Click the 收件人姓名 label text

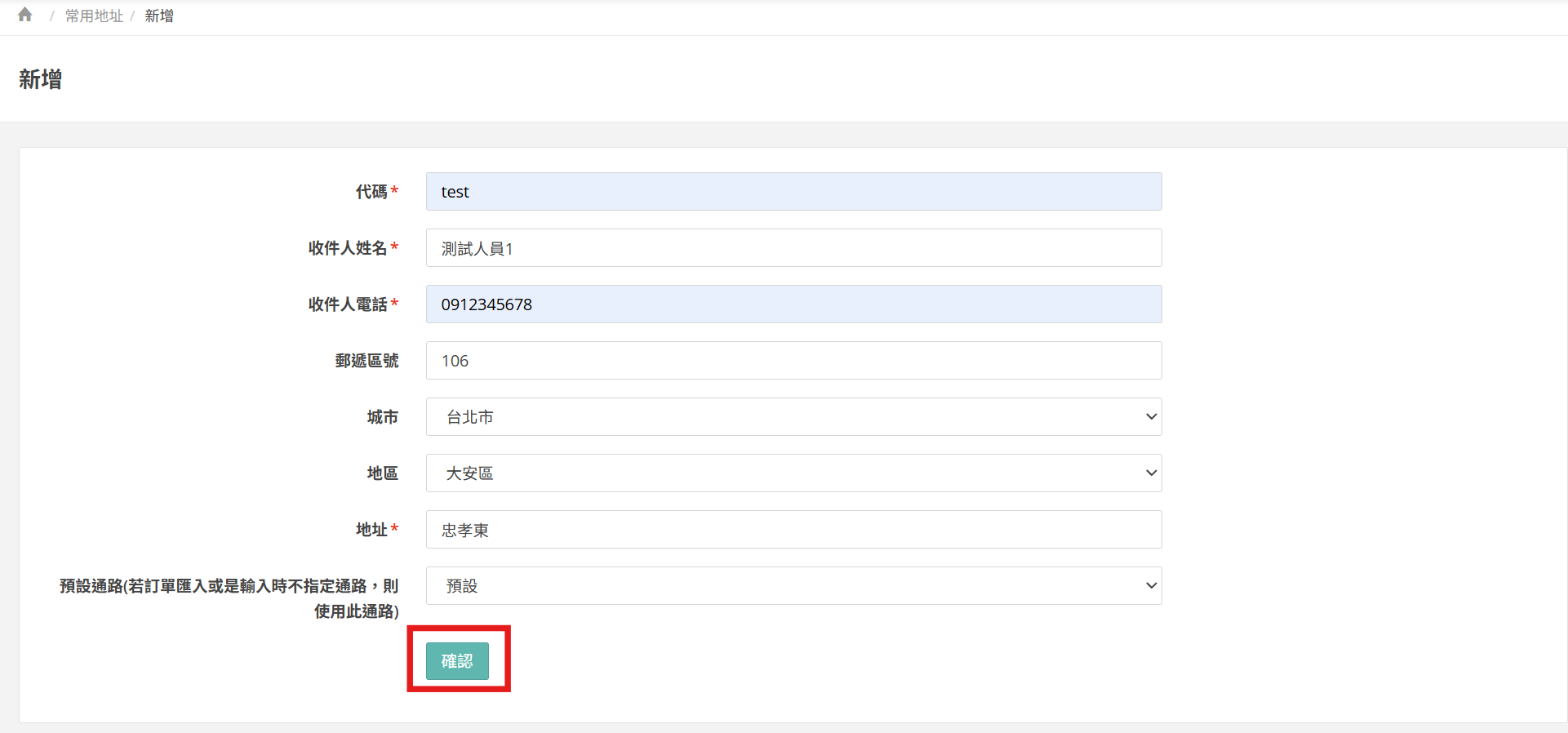(348, 248)
